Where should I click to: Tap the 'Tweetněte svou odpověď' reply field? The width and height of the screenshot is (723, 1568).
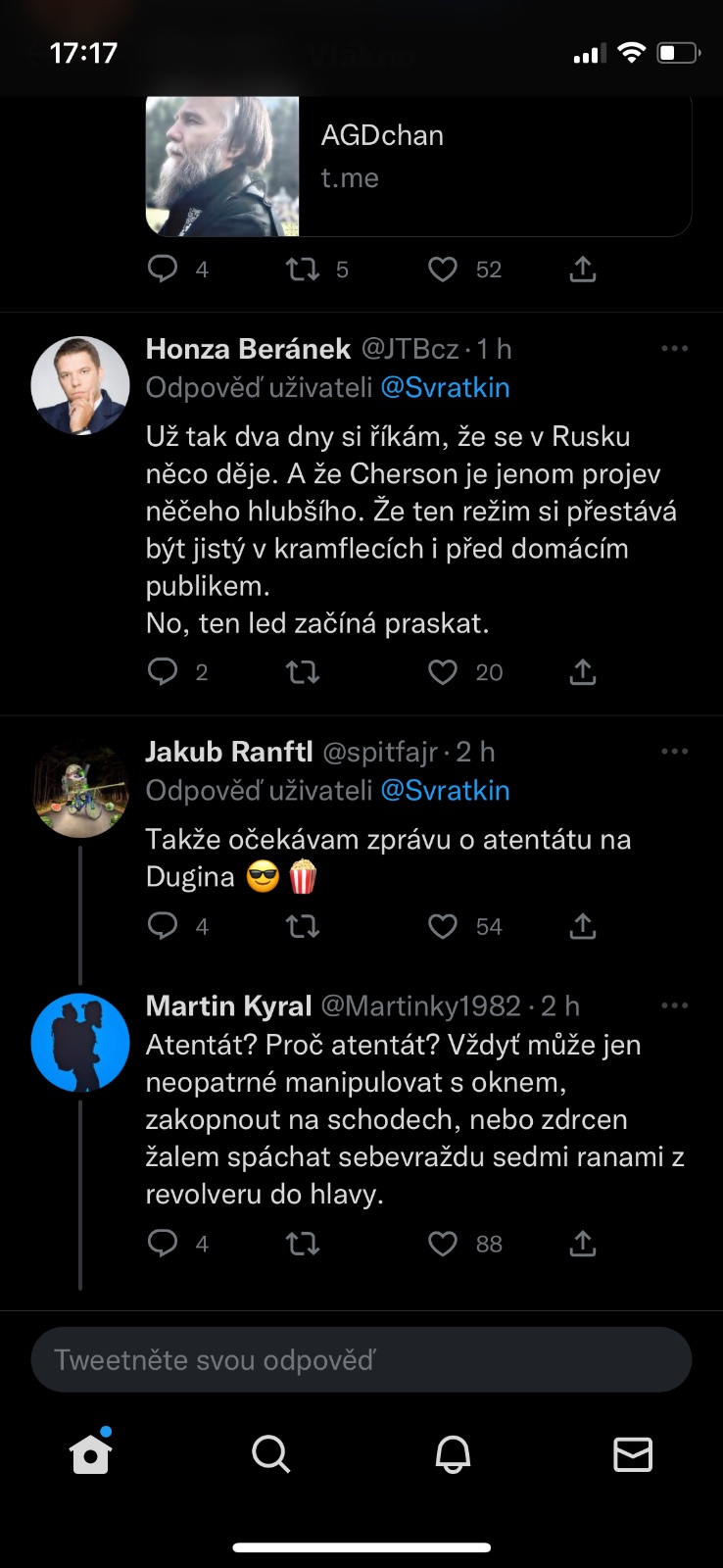coord(361,1360)
